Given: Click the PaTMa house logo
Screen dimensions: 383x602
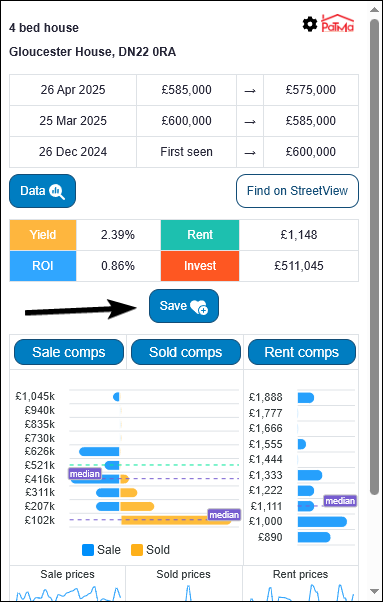Looking at the screenshot, I should pyautogui.click(x=338, y=23).
